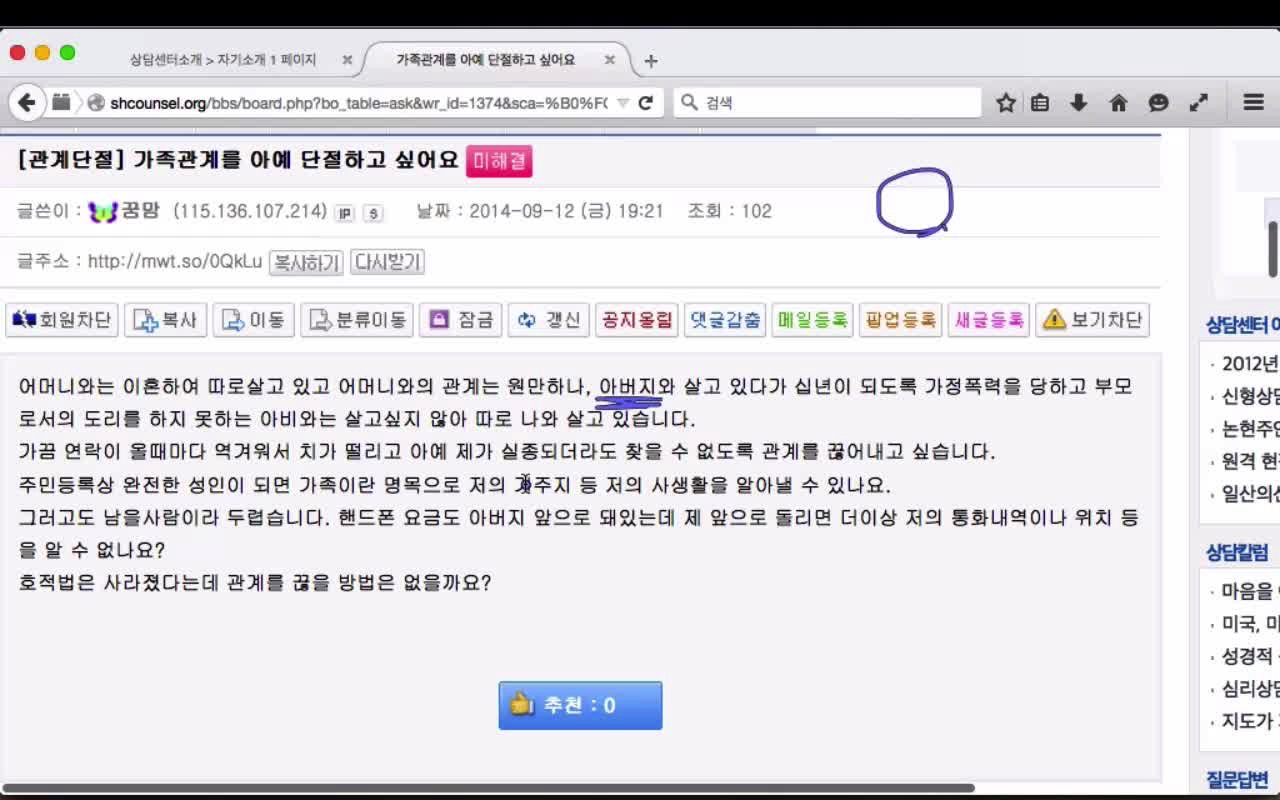The width and height of the screenshot is (1280, 800).
Task: Go to home page icon
Action: pos(1119,102)
